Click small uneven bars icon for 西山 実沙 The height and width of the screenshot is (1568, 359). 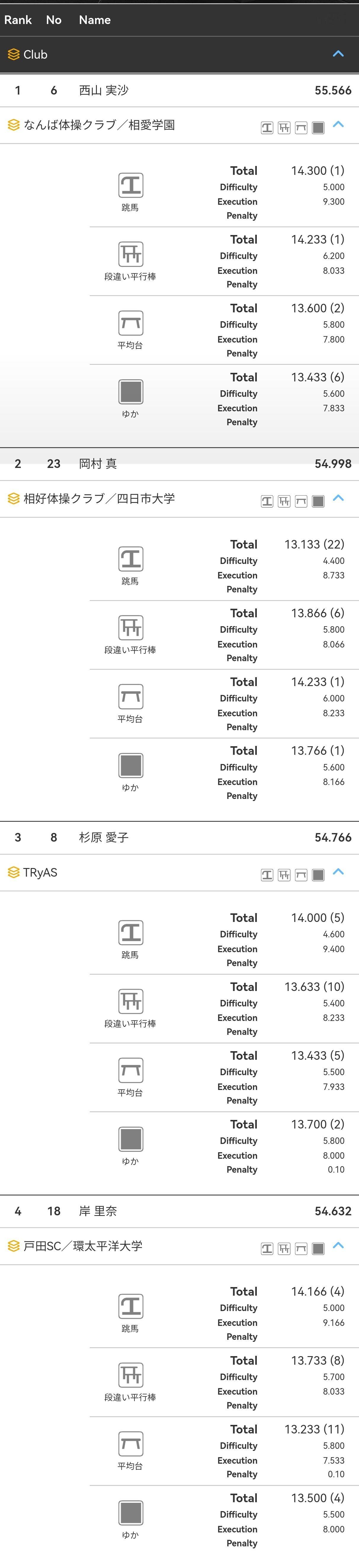click(x=284, y=127)
